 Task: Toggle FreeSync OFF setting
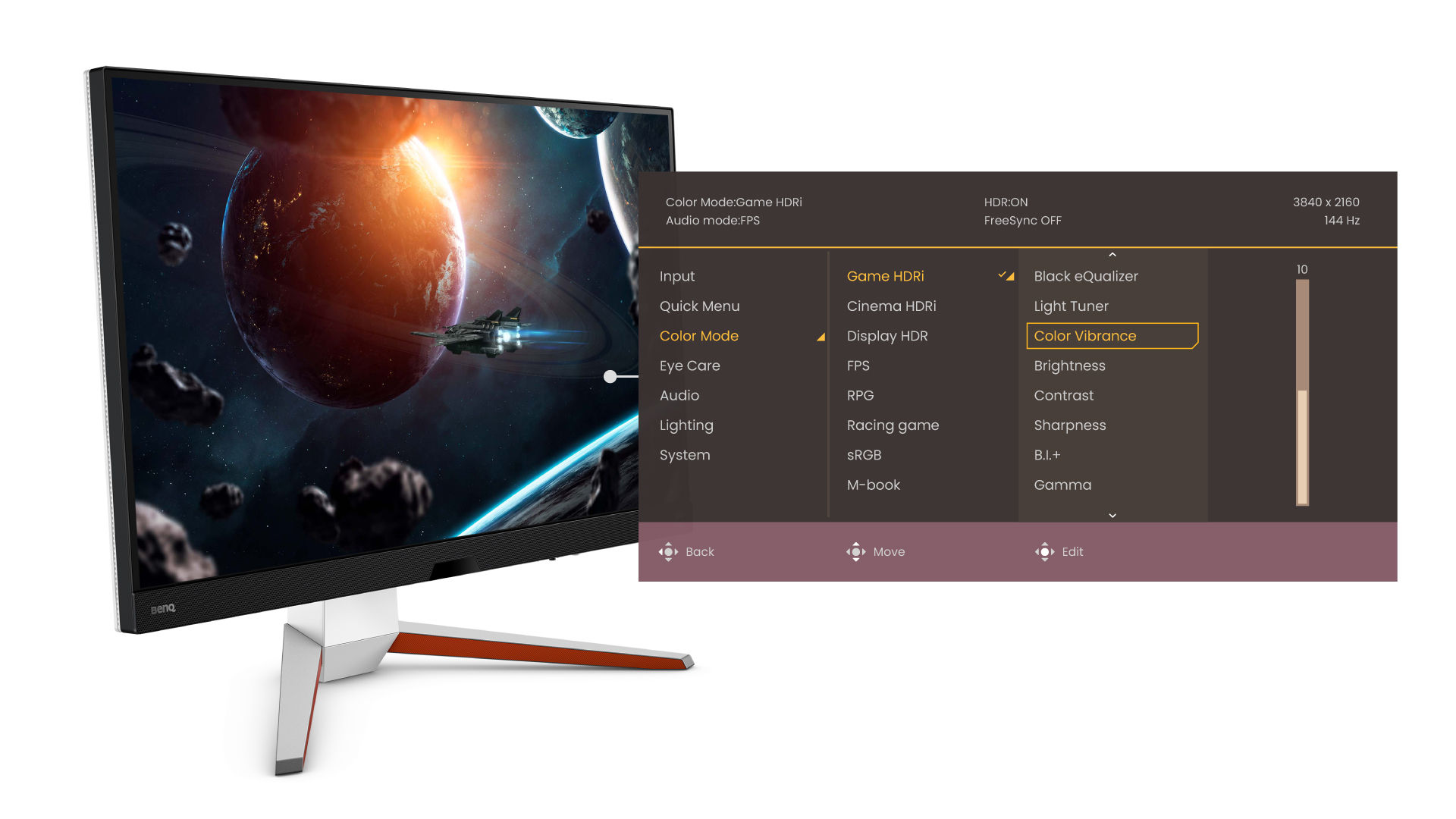[1021, 220]
